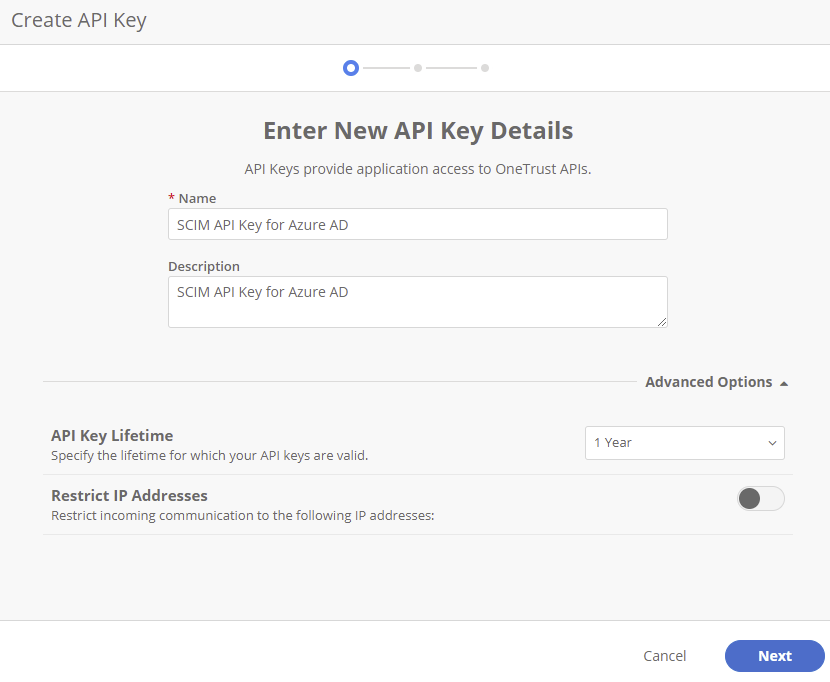Click the lifetime dropdown chevron arrow
830x682 pixels.
[771, 443]
